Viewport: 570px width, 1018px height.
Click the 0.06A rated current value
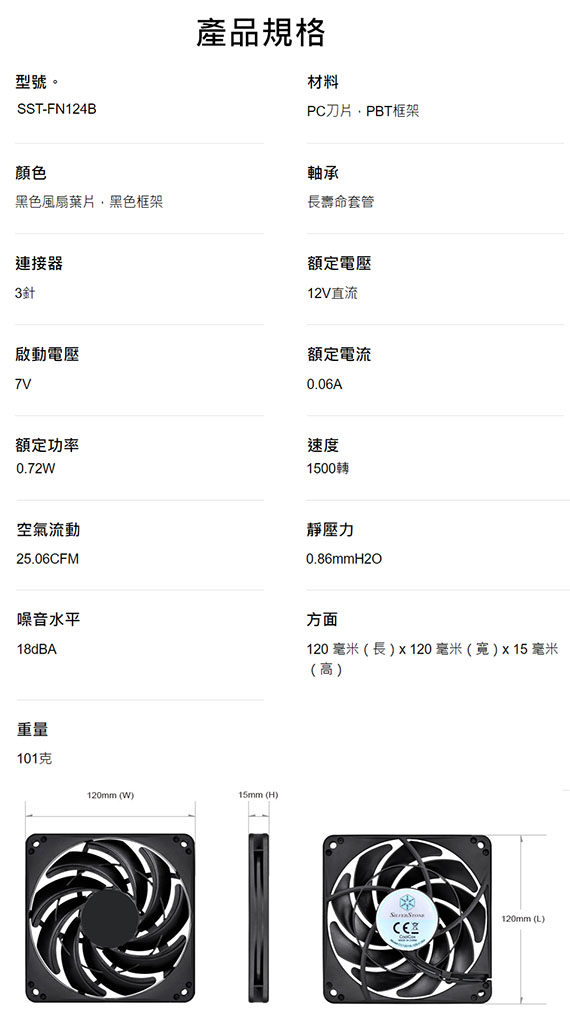point(324,384)
